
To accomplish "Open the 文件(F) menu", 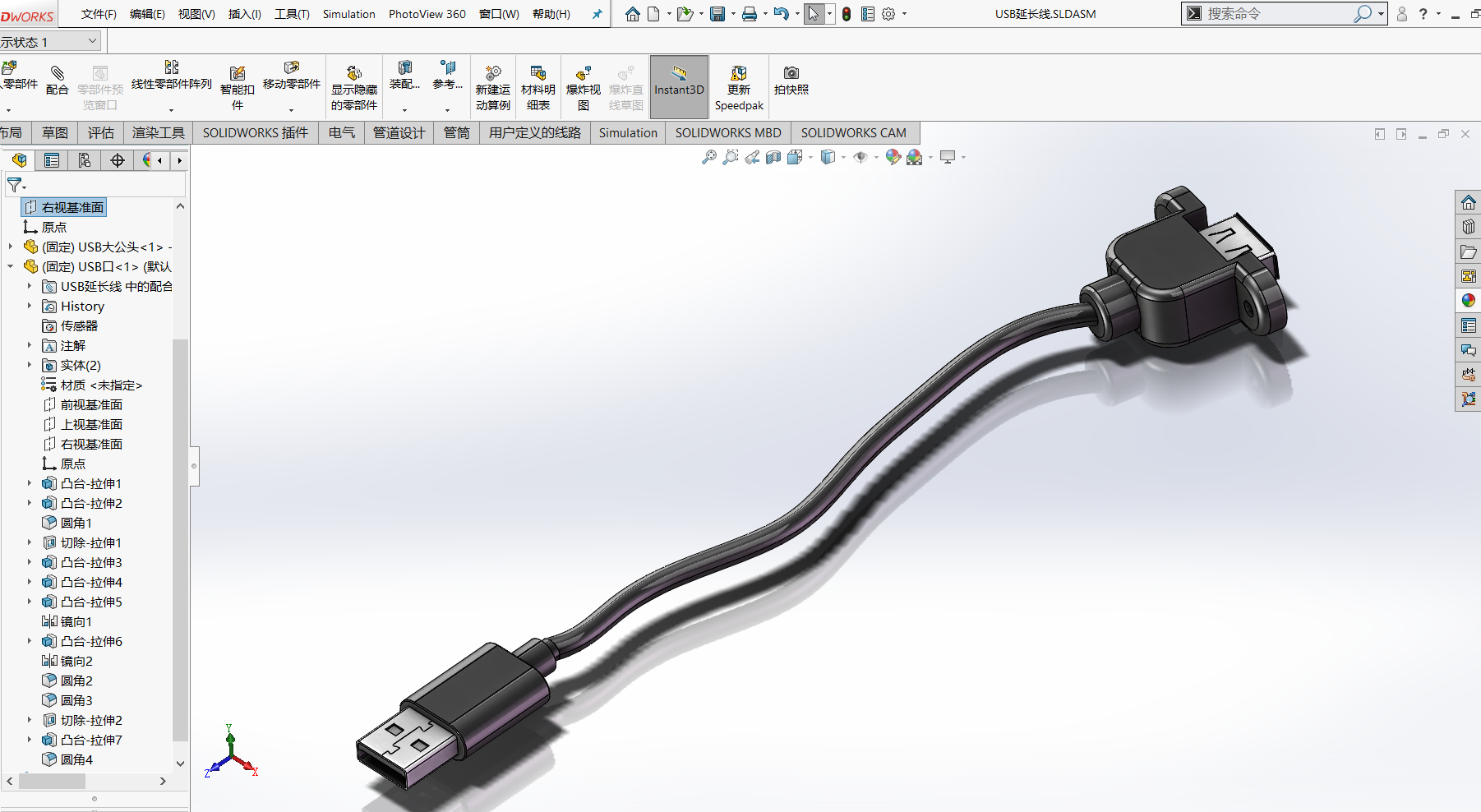I will 99,14.
